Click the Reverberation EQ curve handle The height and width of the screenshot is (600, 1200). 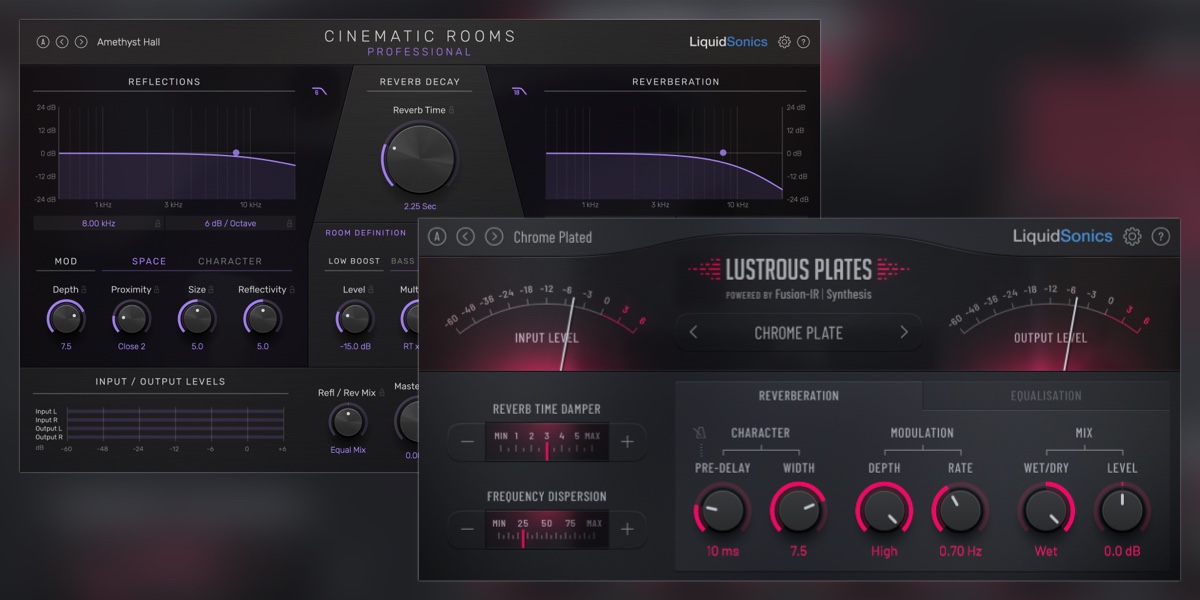(723, 153)
